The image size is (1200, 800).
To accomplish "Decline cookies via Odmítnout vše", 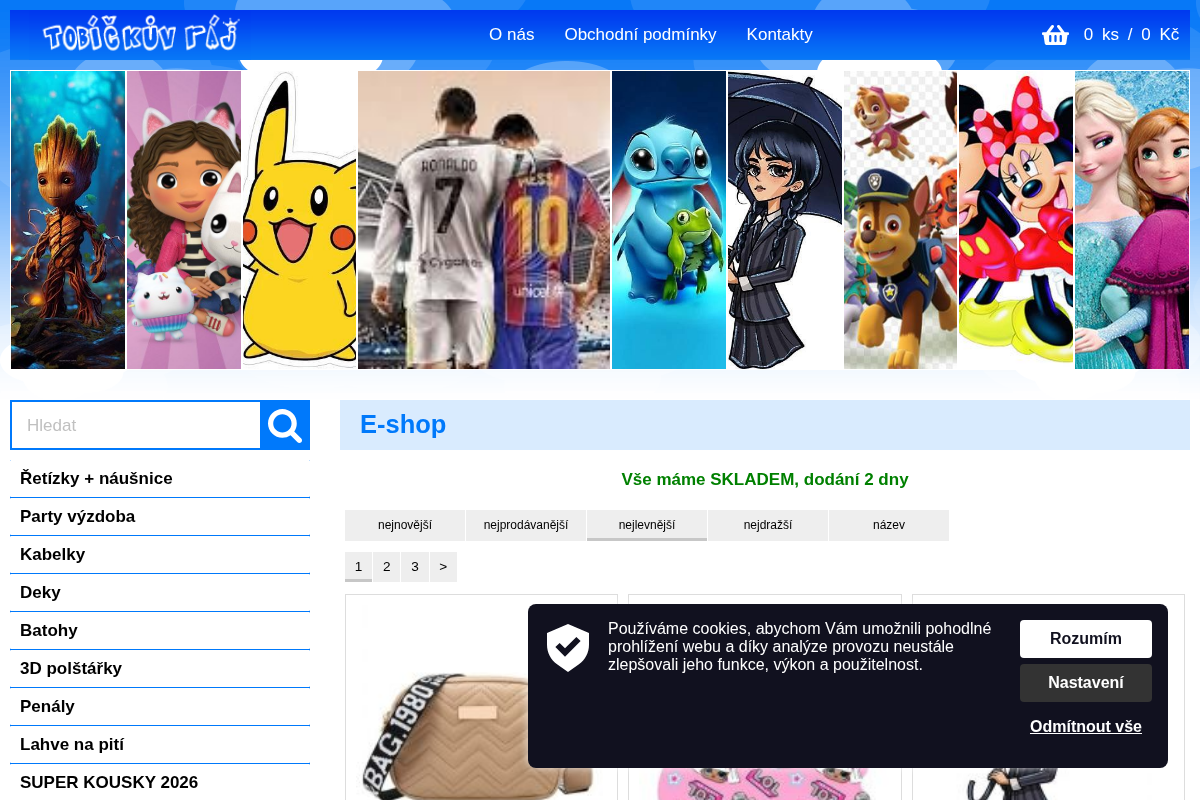I will click(1086, 727).
